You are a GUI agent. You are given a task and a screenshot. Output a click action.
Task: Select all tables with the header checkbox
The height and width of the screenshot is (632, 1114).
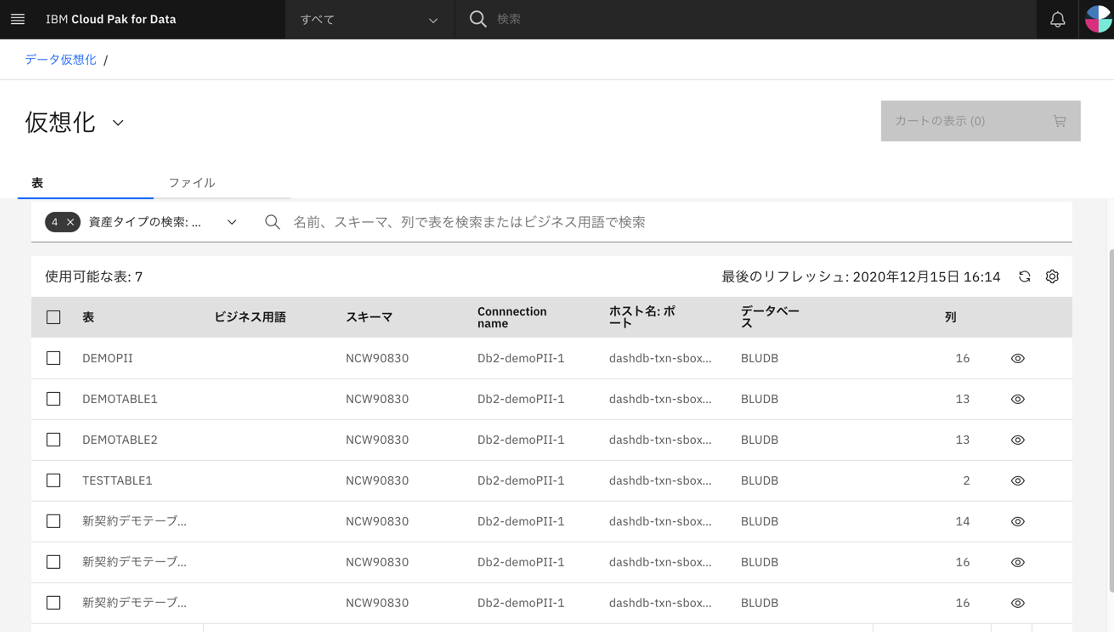[53, 316]
